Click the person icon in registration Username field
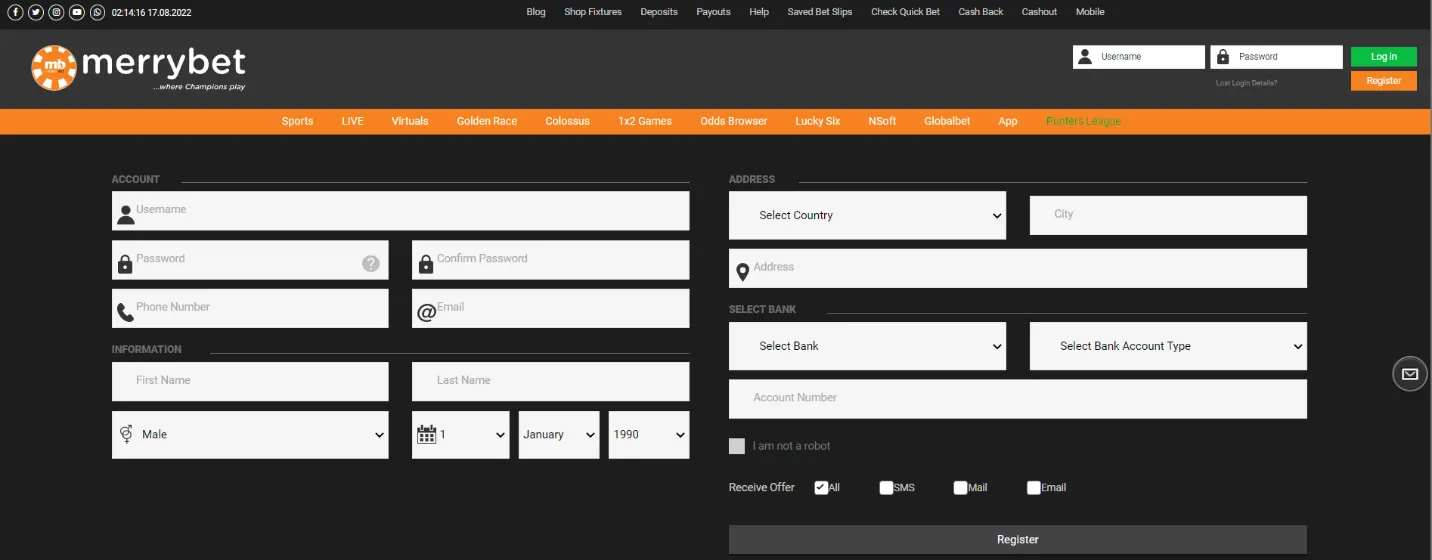 point(125,215)
